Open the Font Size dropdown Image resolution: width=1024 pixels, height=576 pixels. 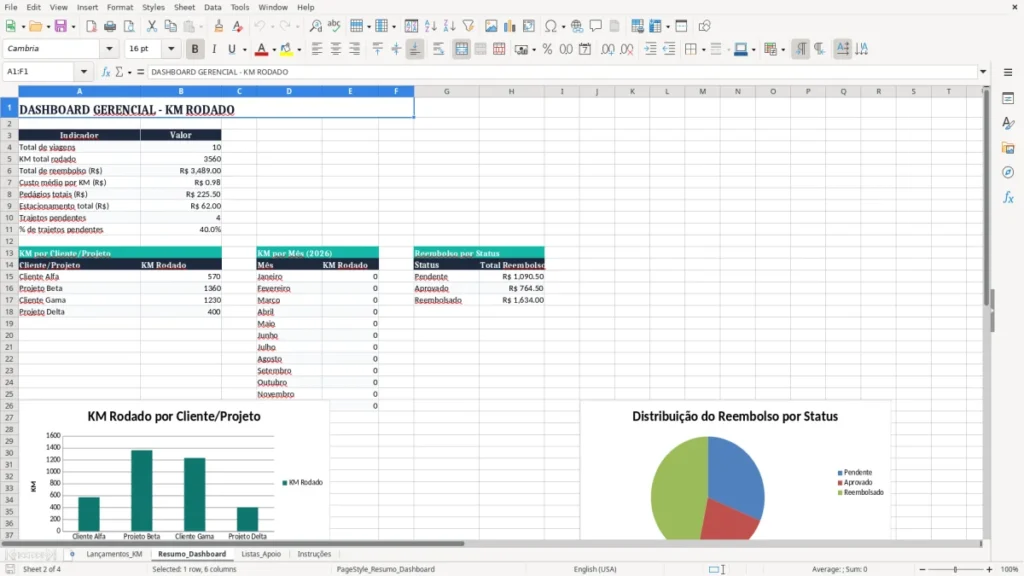pyautogui.click(x=171, y=49)
